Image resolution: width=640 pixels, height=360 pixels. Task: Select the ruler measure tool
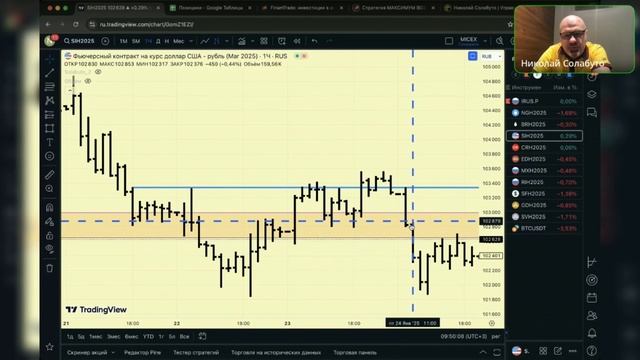50,175
